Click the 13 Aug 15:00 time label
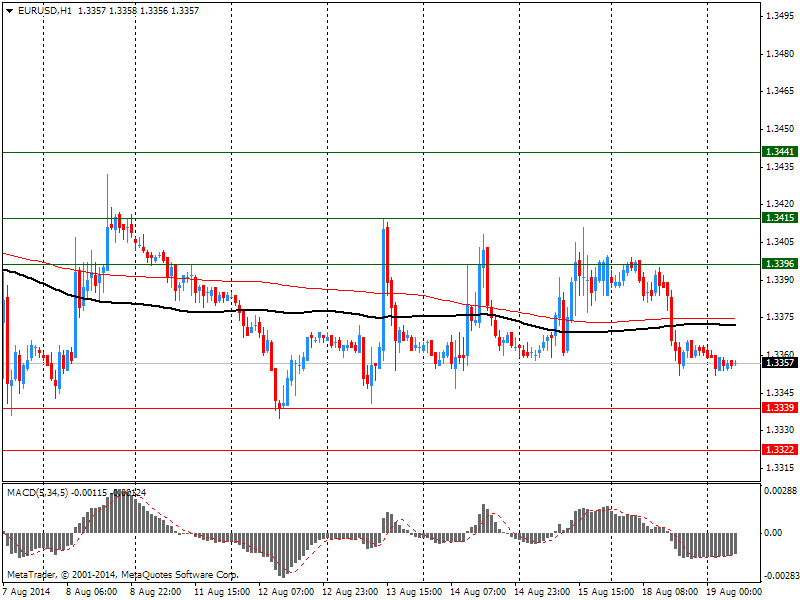 click(414, 592)
